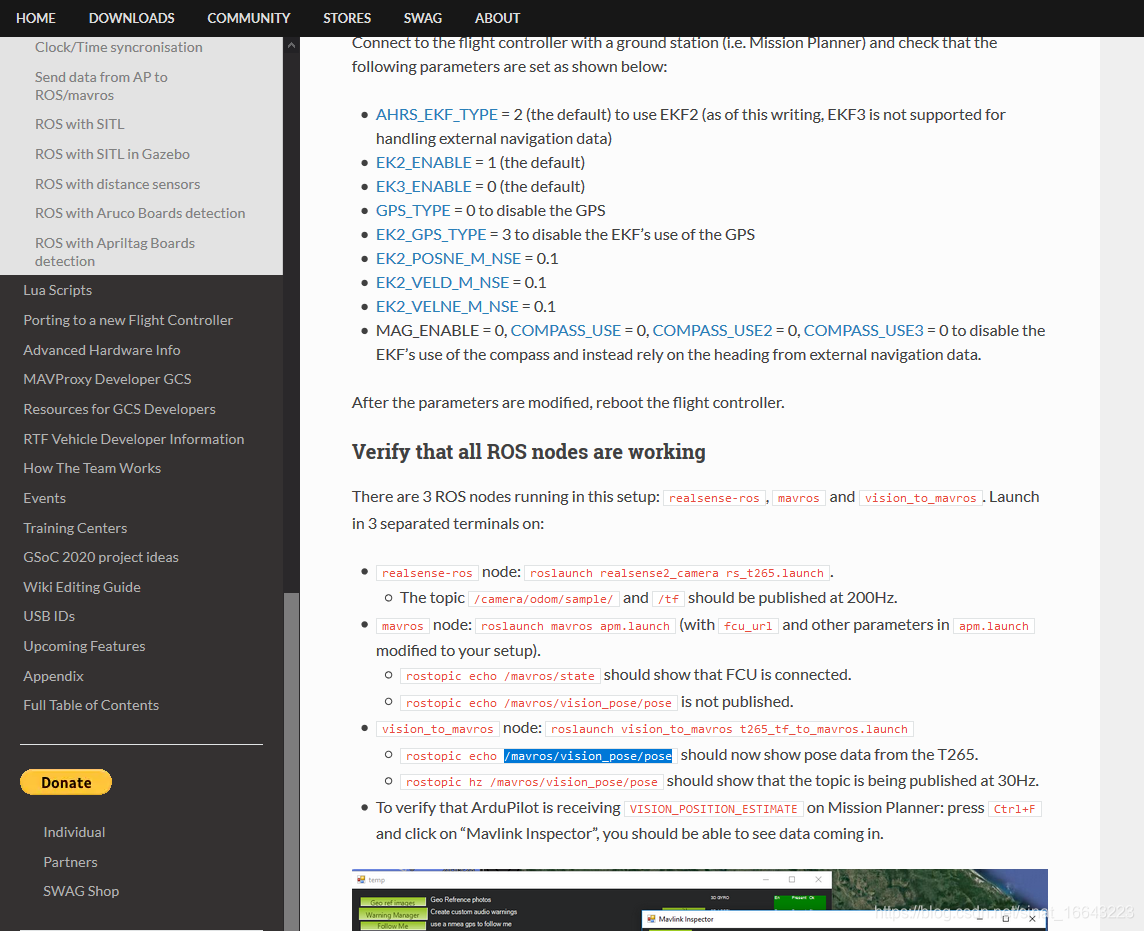Visit the SWAG Shop link
The image size is (1144, 931).
(x=81, y=892)
